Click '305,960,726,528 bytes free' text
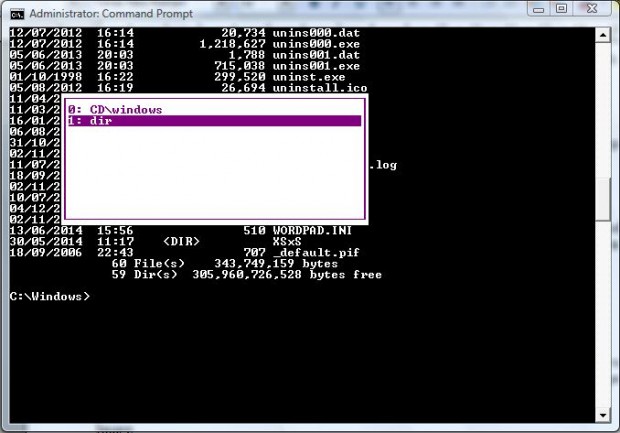This screenshot has height=433, width=620. [287, 275]
